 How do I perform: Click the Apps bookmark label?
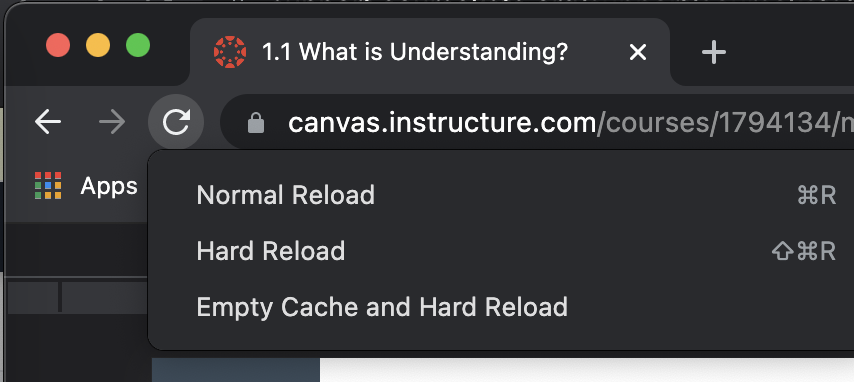click(109, 186)
